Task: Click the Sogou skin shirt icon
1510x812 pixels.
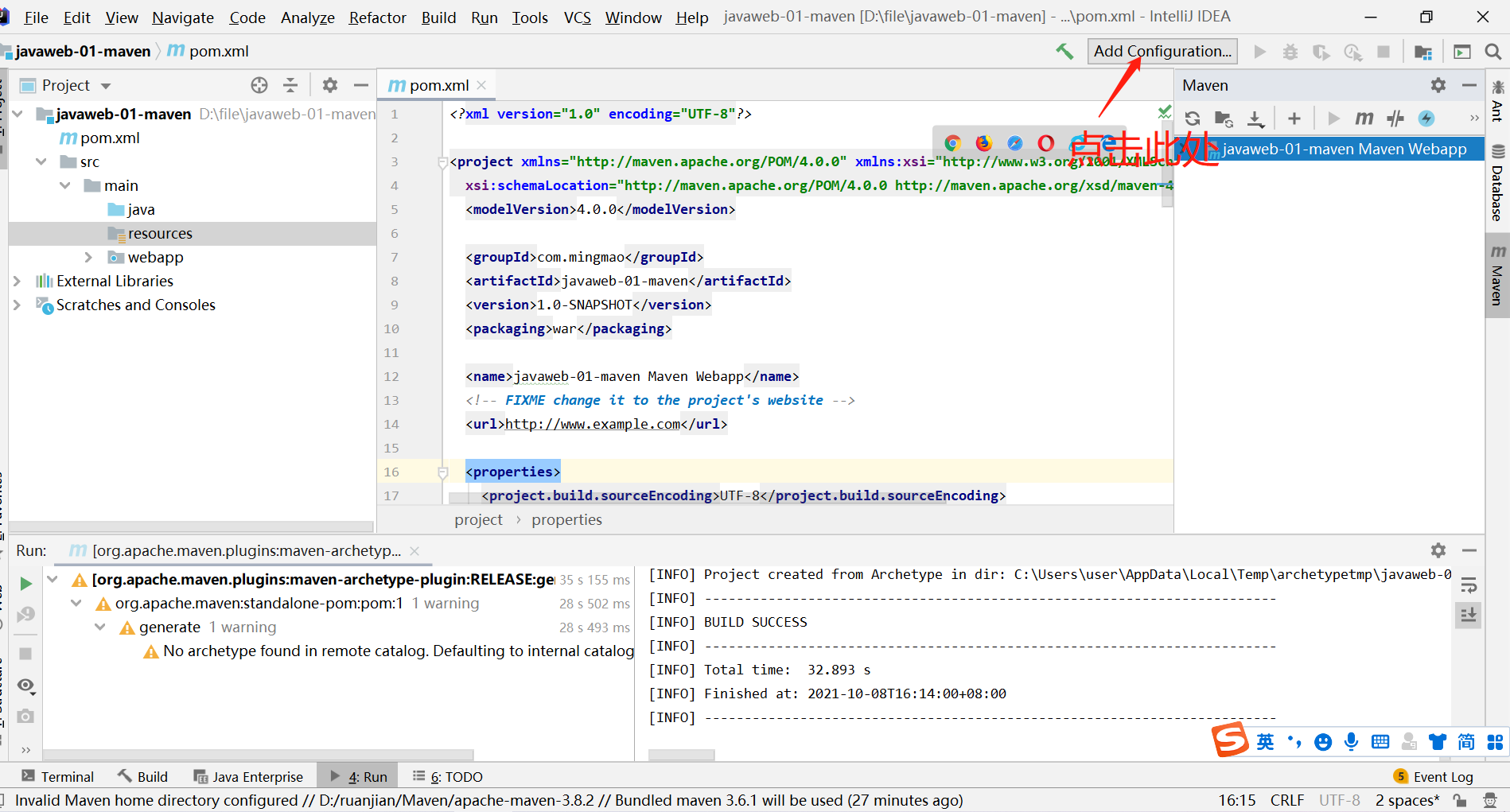Action: [x=1438, y=742]
